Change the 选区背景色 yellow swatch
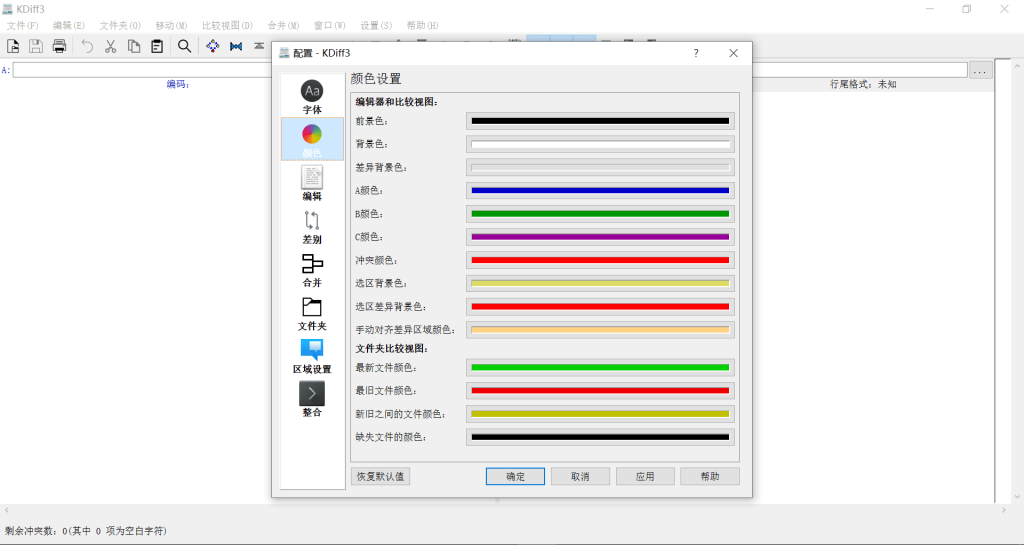 point(600,283)
